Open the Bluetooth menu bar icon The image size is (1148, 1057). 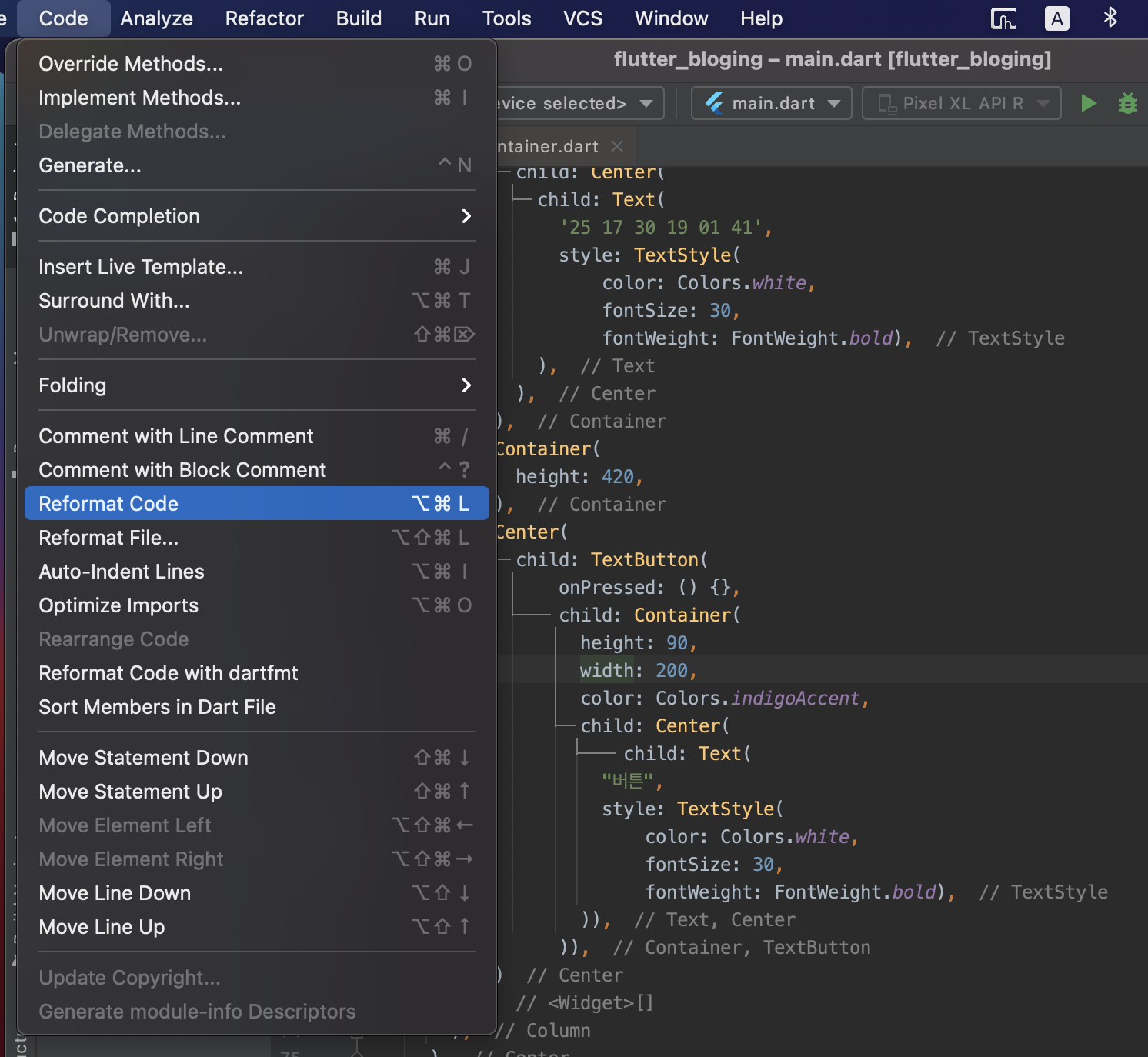[x=1110, y=17]
